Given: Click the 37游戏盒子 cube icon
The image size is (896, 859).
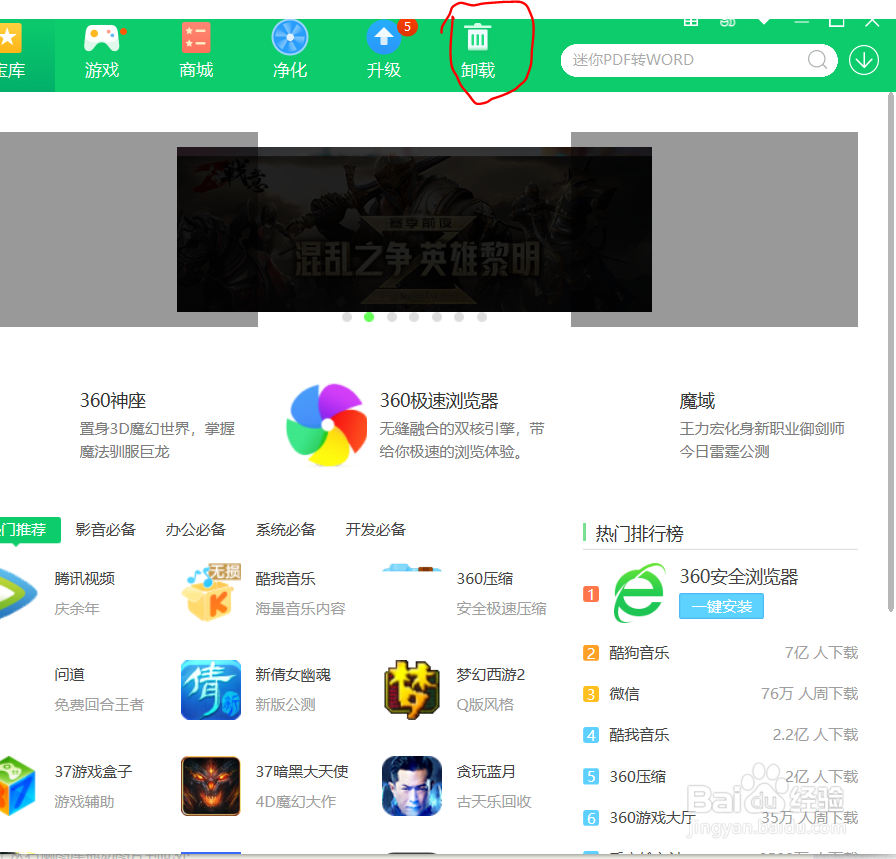Looking at the screenshot, I should click(x=17, y=786).
